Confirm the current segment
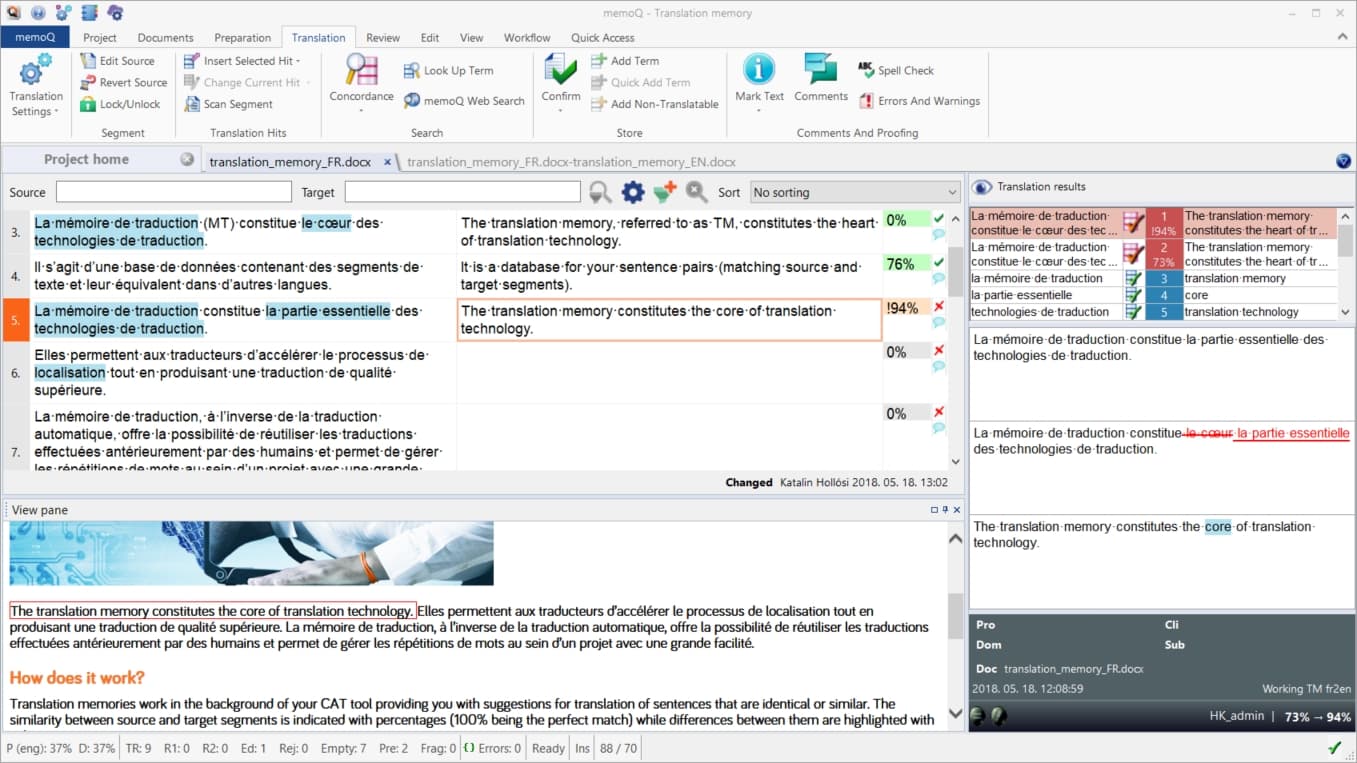Screen dimensions: 1357x763 561,78
